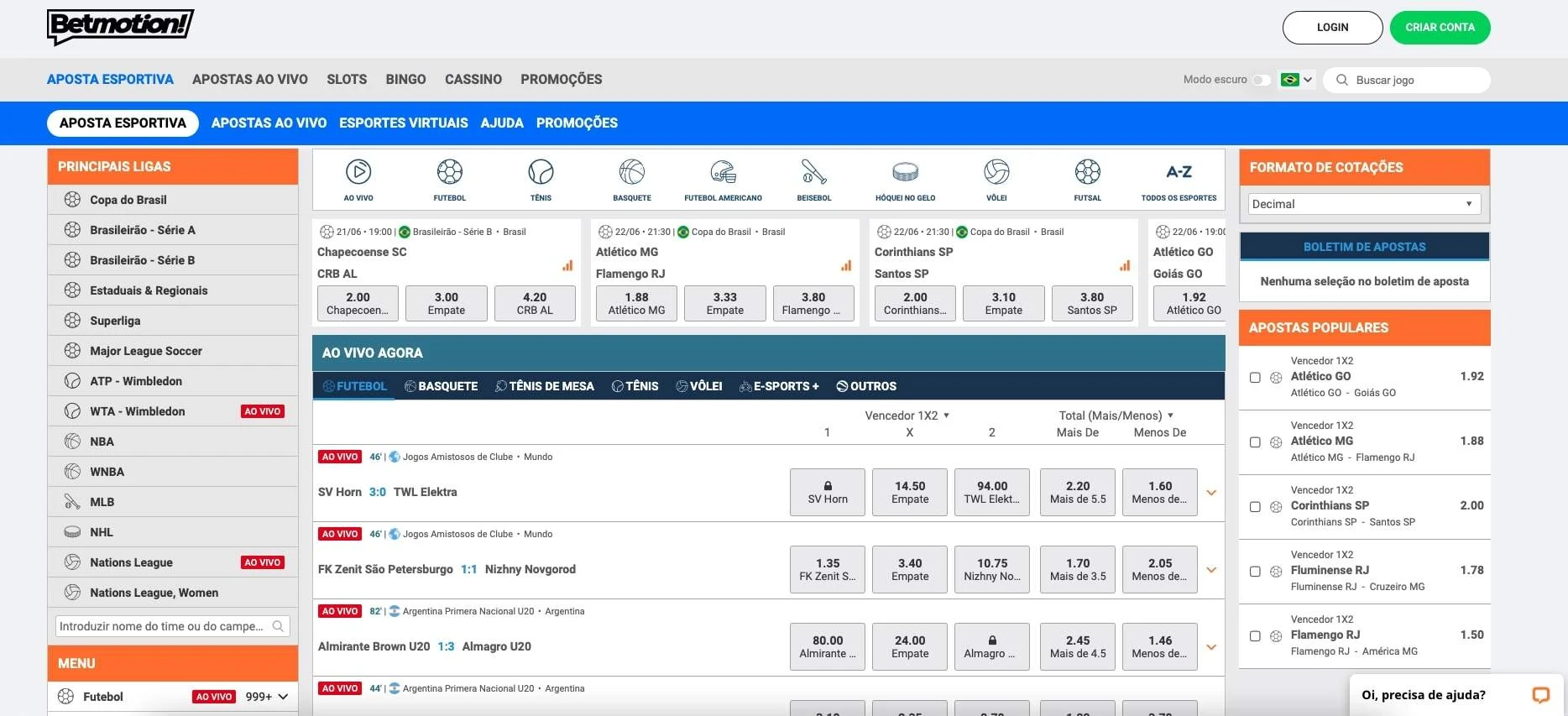Open Esportes Virtuais in blue bar

click(x=404, y=123)
